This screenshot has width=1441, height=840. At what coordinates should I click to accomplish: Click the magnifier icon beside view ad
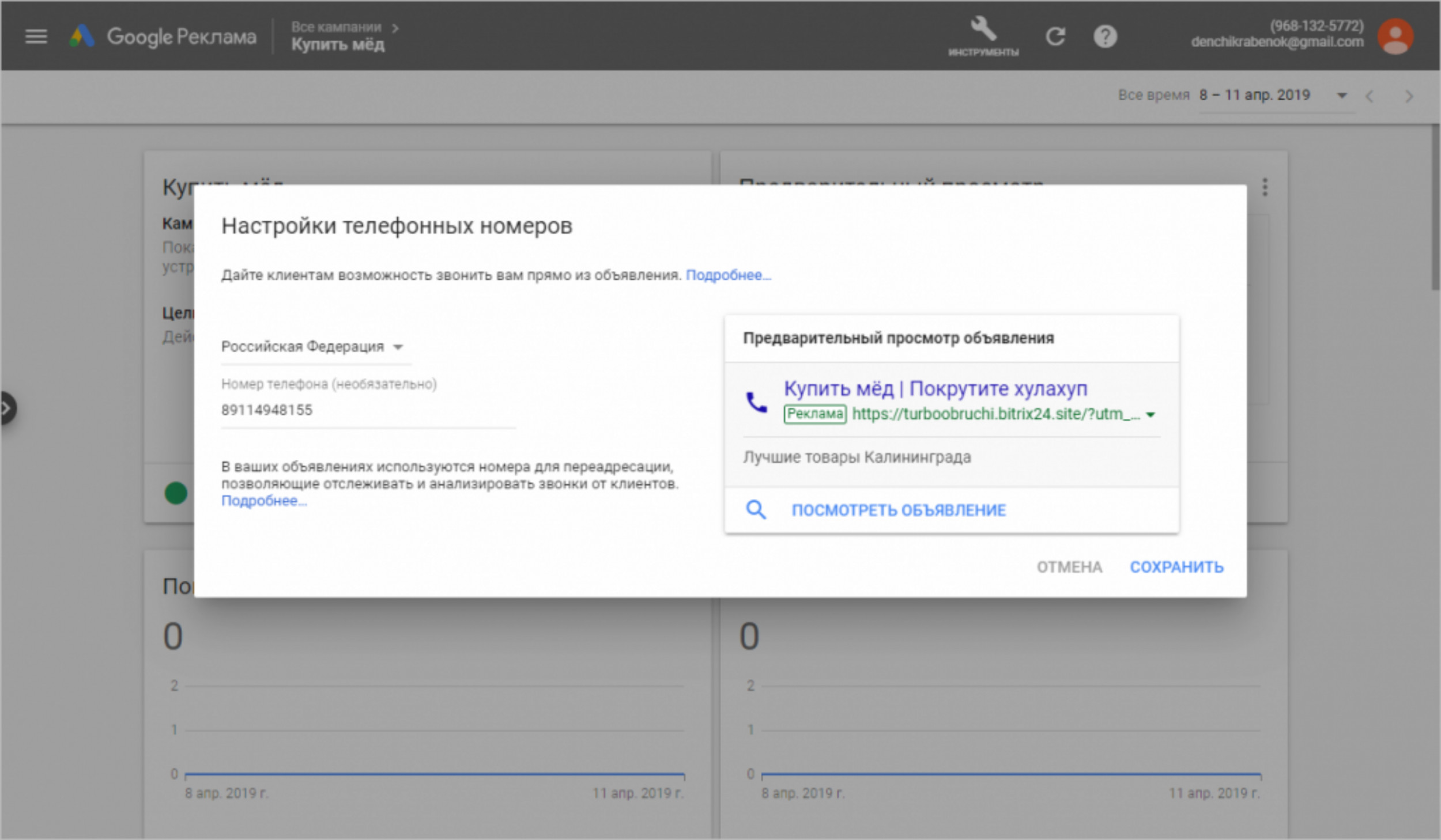tap(756, 510)
